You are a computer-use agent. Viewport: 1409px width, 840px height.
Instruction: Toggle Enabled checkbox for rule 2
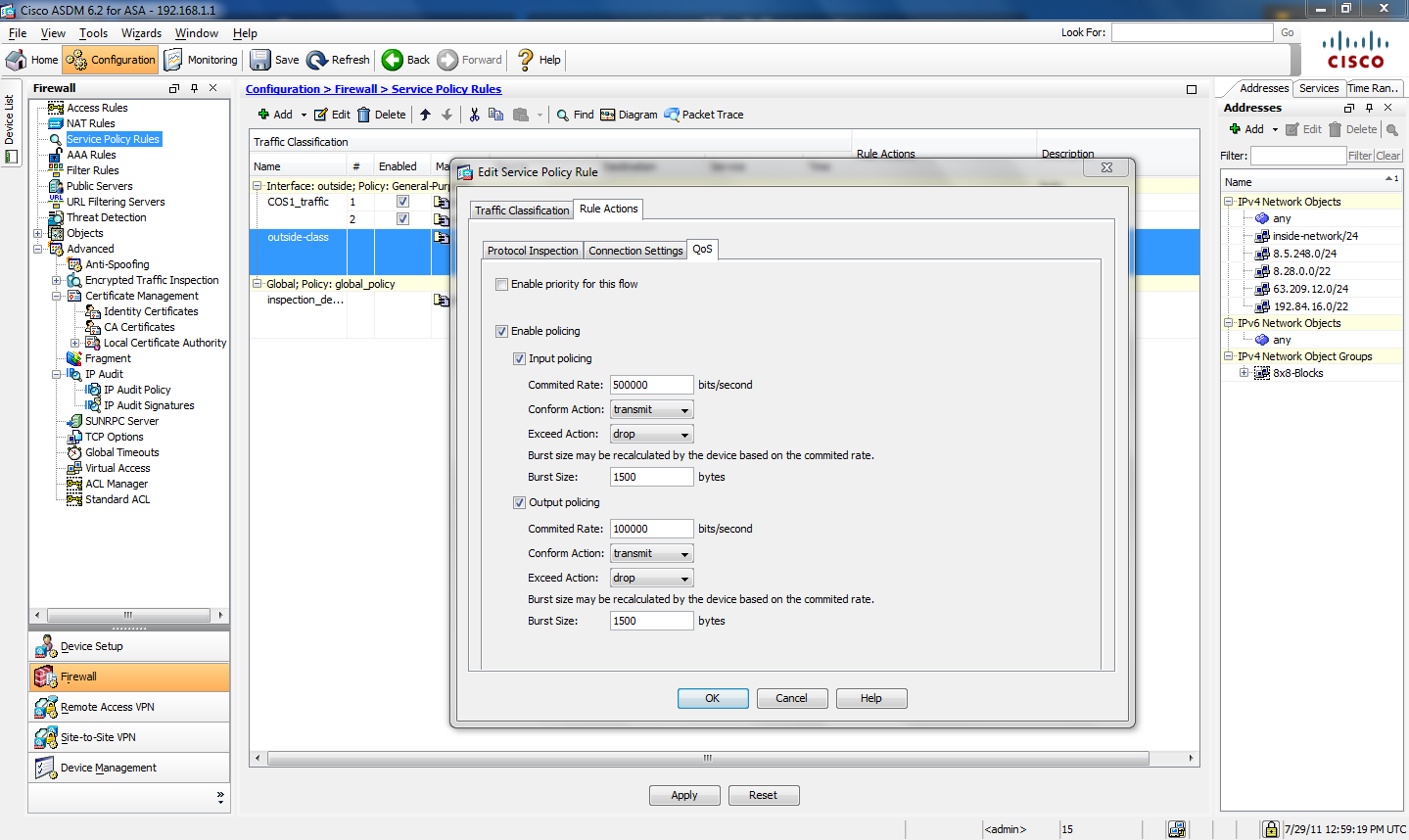coord(402,219)
